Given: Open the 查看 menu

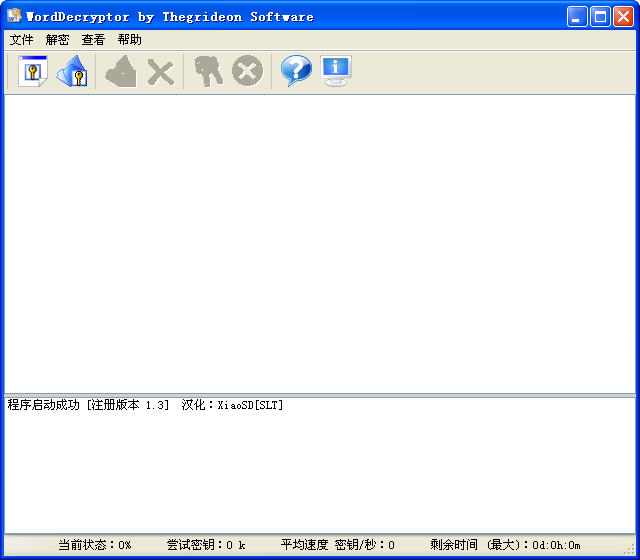Looking at the screenshot, I should (x=93, y=40).
